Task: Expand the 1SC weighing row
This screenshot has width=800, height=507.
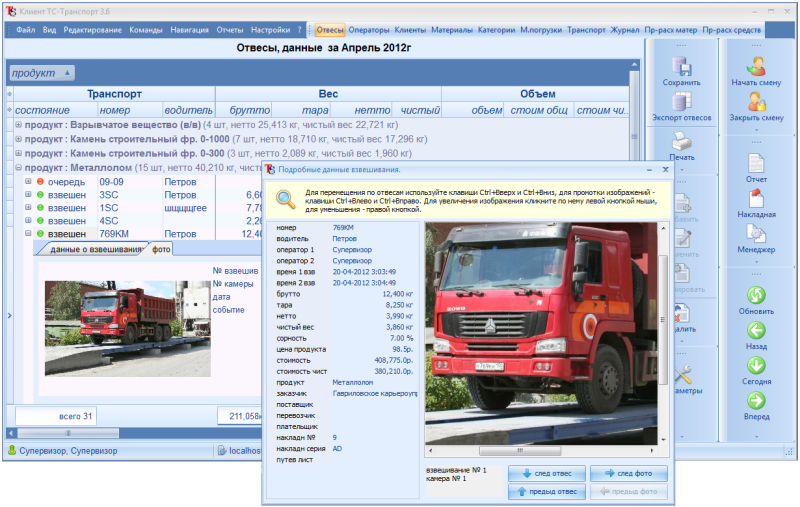Action: pos(29,208)
